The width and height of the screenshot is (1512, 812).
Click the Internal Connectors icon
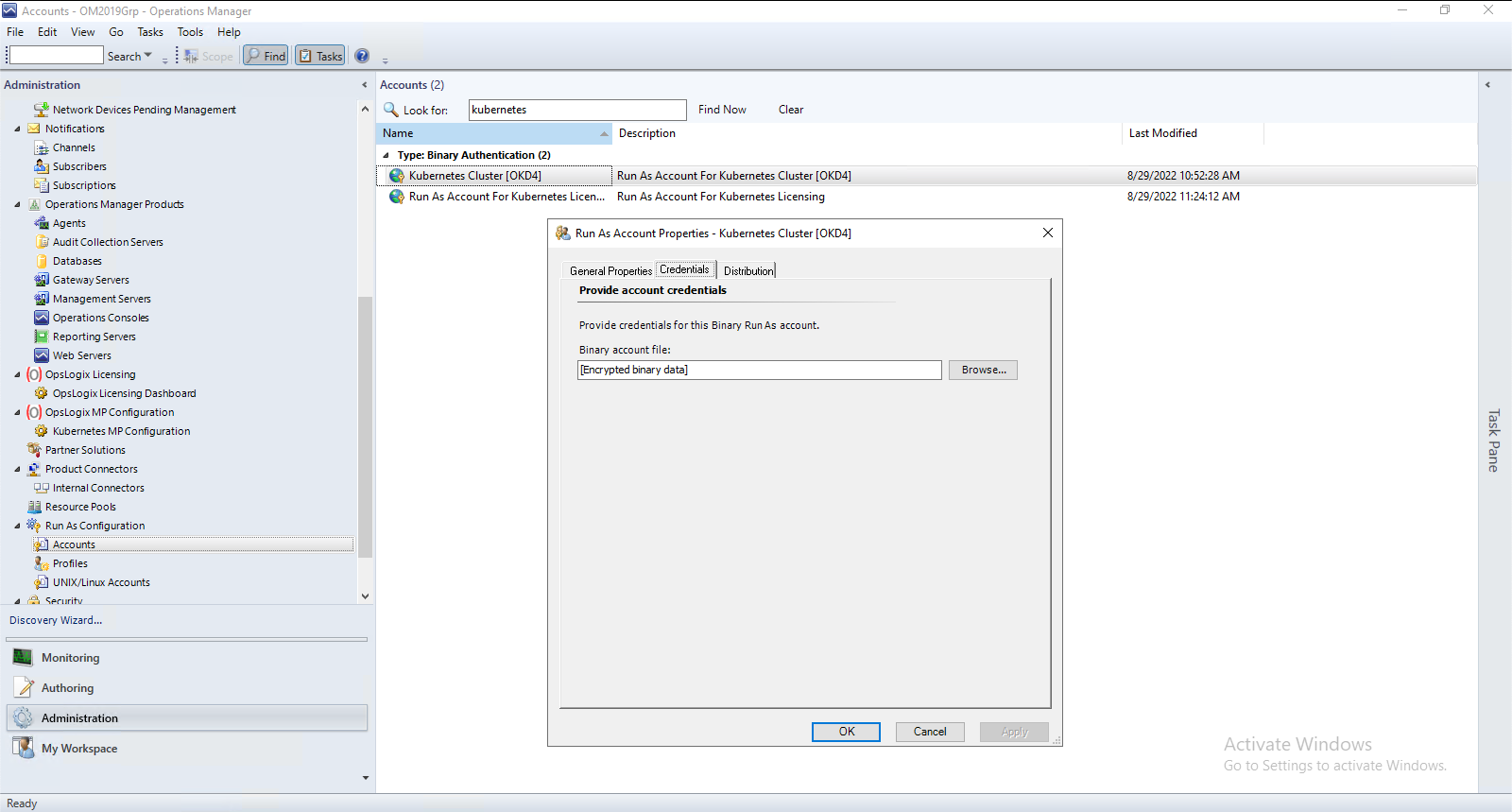coord(42,488)
